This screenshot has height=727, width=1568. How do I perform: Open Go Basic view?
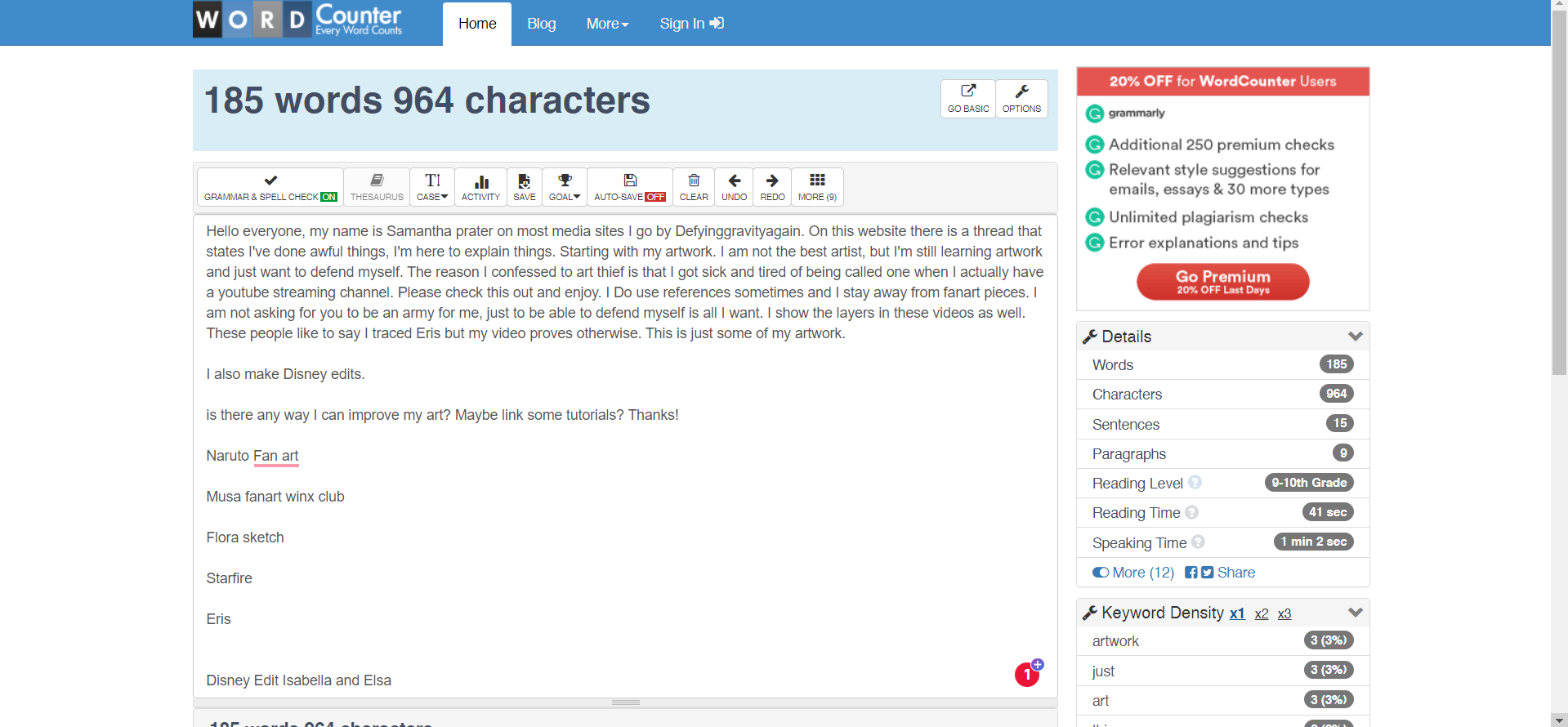pyautogui.click(x=968, y=99)
